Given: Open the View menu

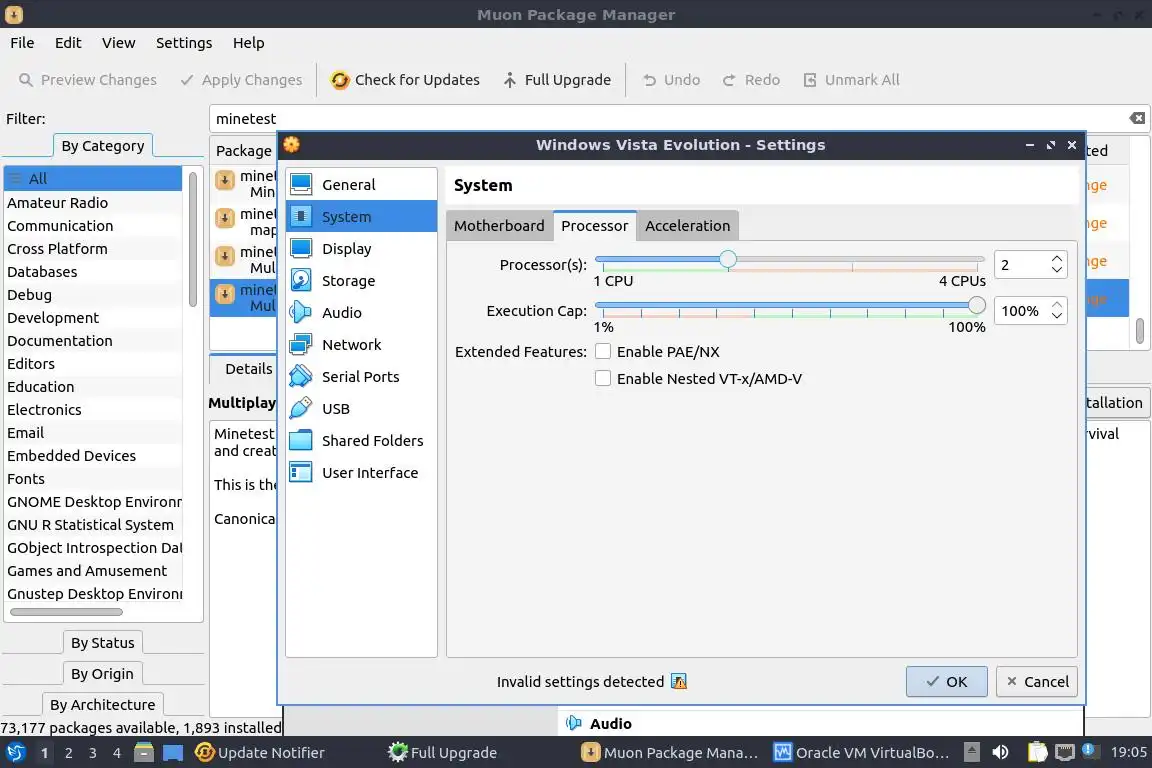Looking at the screenshot, I should [x=118, y=43].
